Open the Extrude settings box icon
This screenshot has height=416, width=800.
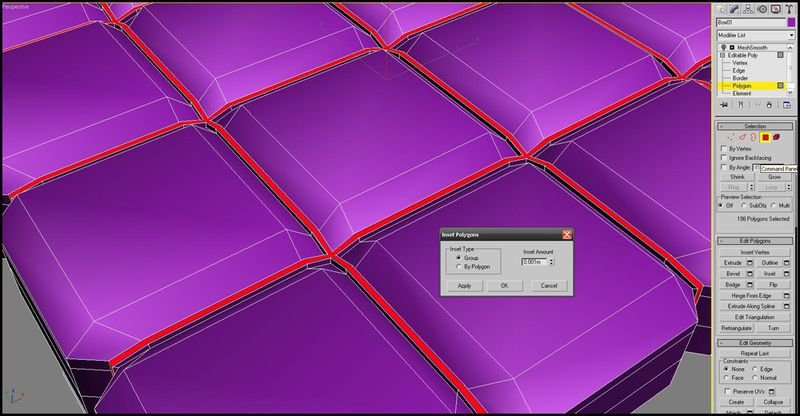pos(750,263)
